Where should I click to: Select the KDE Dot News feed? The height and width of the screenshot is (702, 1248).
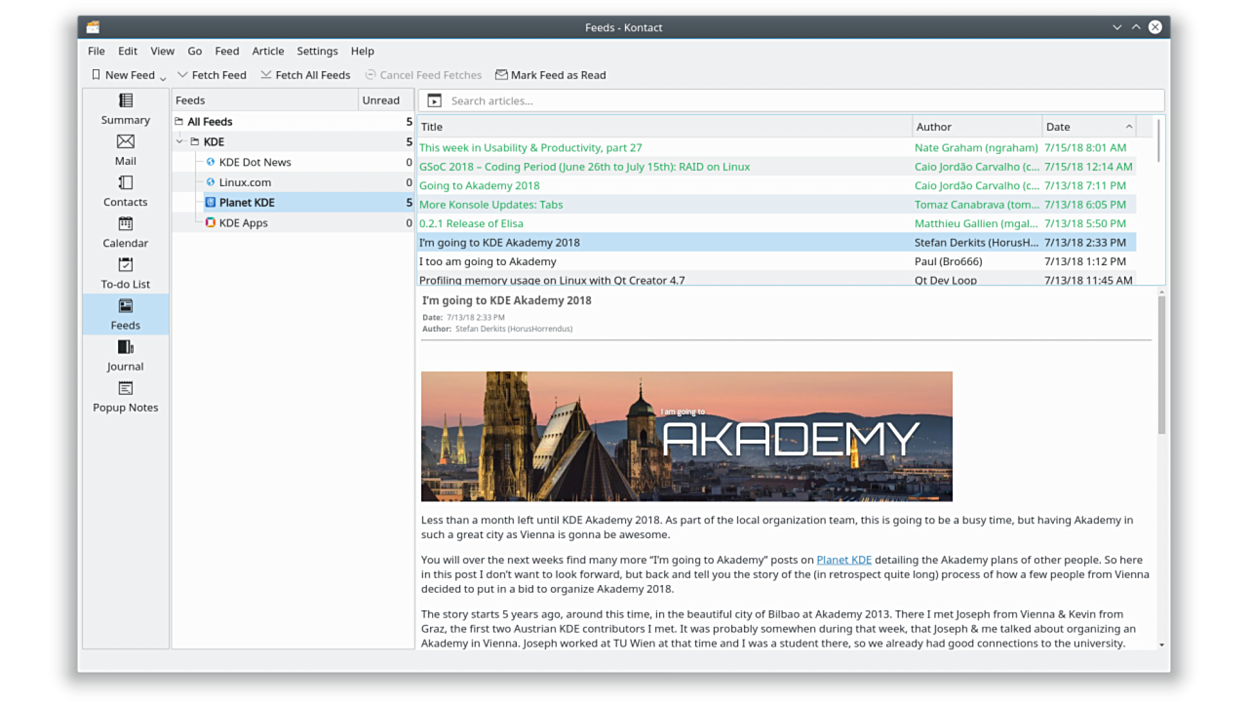pos(255,162)
